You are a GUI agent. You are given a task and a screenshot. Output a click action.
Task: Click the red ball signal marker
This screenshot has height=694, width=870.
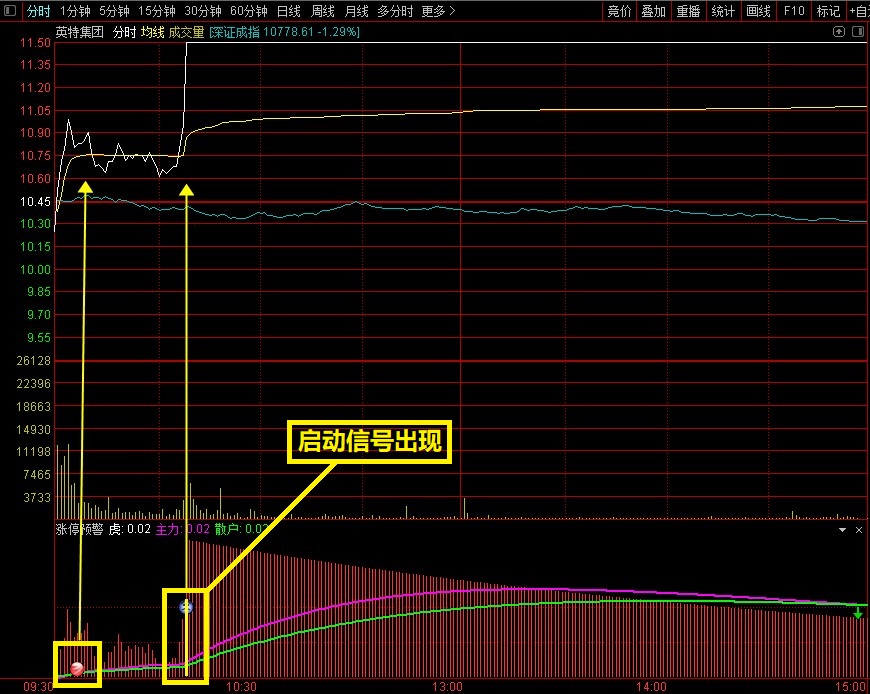[77, 668]
